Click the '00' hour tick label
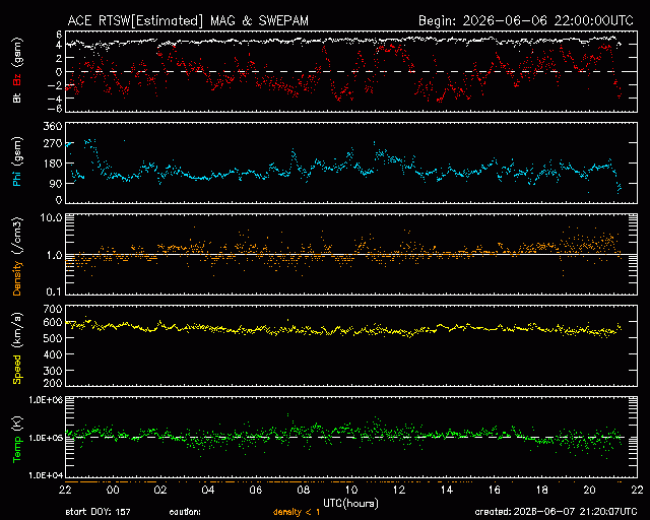The width and height of the screenshot is (650, 520). (x=113, y=490)
